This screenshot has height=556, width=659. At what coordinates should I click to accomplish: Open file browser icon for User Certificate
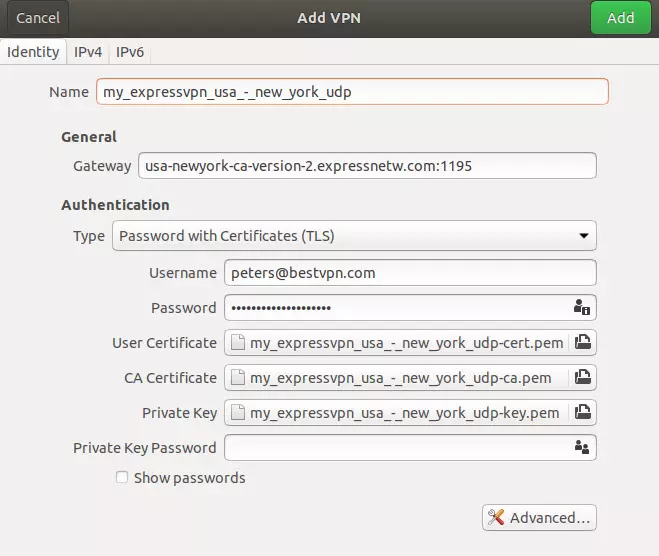tap(583, 343)
